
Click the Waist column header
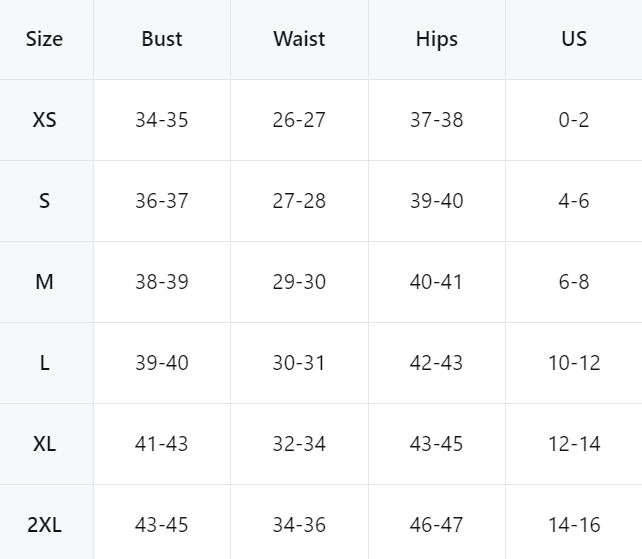pyautogui.click(x=299, y=39)
